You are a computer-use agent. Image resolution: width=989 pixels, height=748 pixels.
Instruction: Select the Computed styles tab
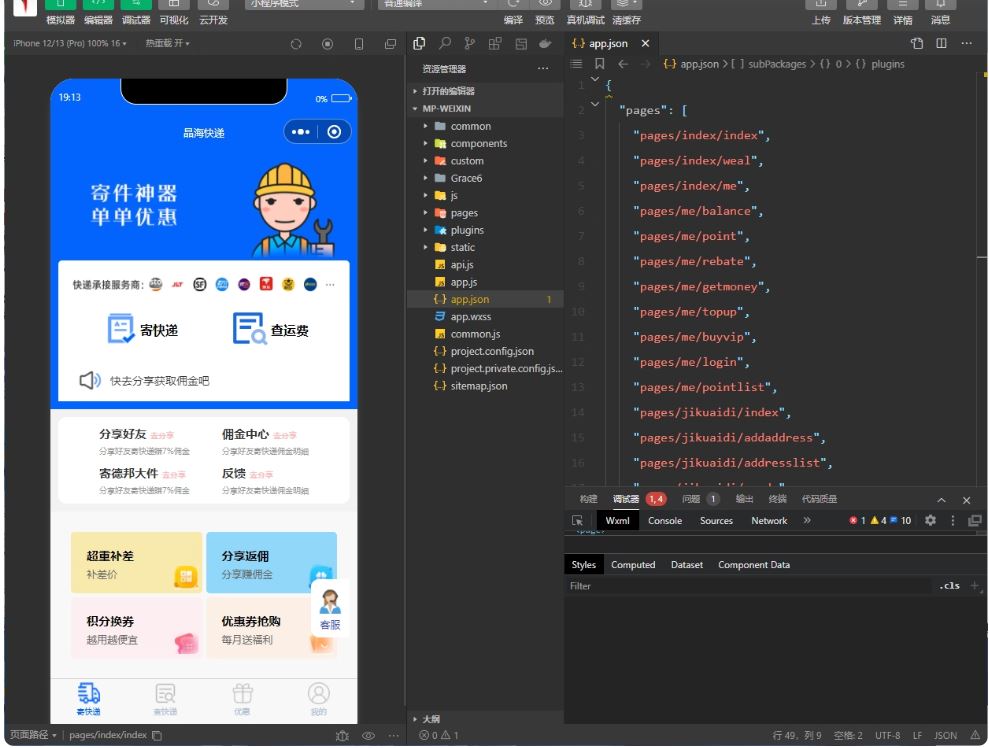tap(633, 565)
